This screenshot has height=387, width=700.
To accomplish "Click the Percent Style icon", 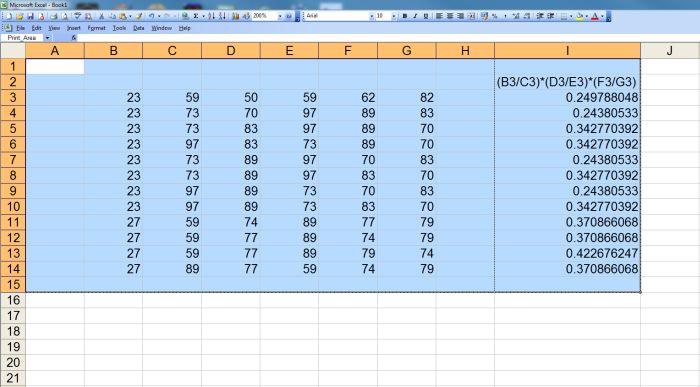I will (x=495, y=16).
